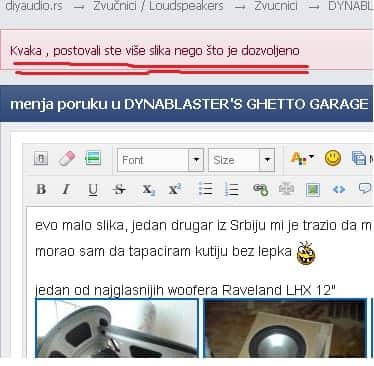Toggle underline formatting

pos(93,190)
